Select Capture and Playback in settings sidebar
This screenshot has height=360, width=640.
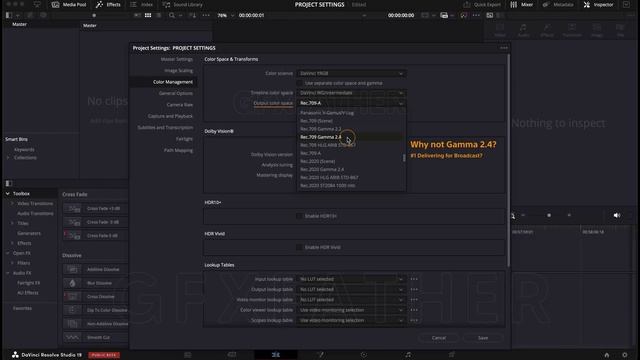pyautogui.click(x=170, y=116)
